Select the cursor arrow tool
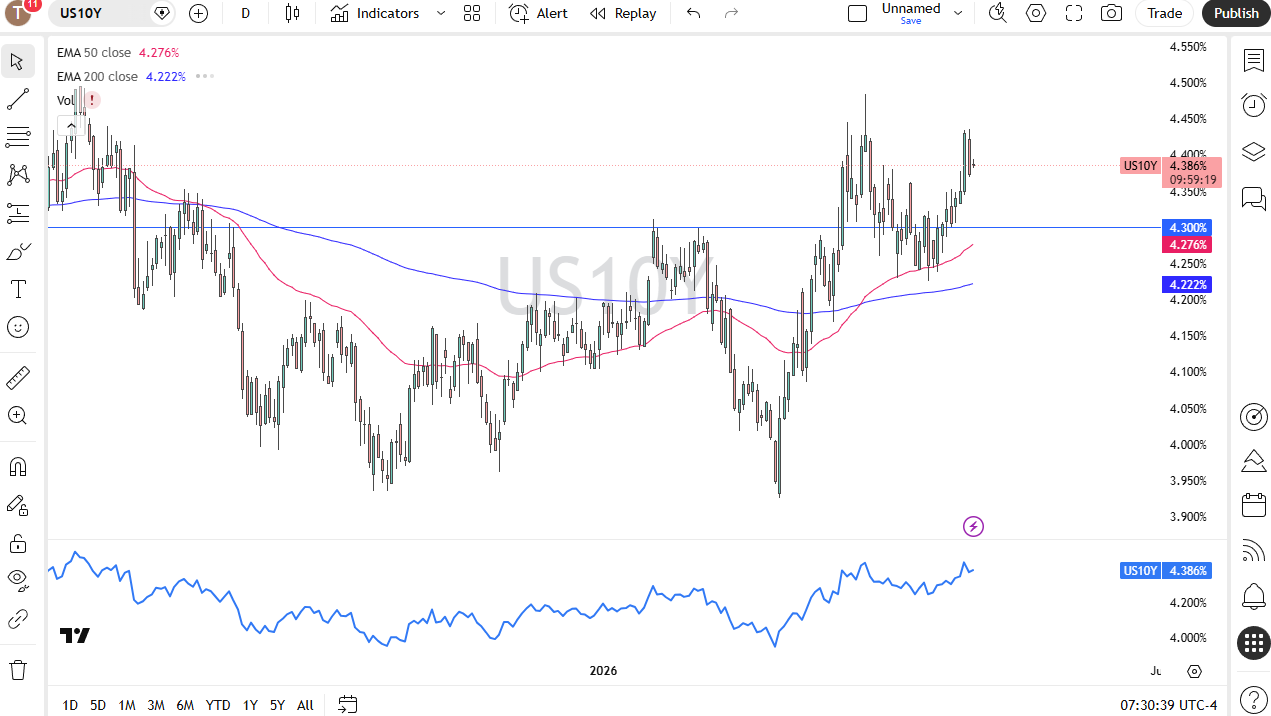 17,61
